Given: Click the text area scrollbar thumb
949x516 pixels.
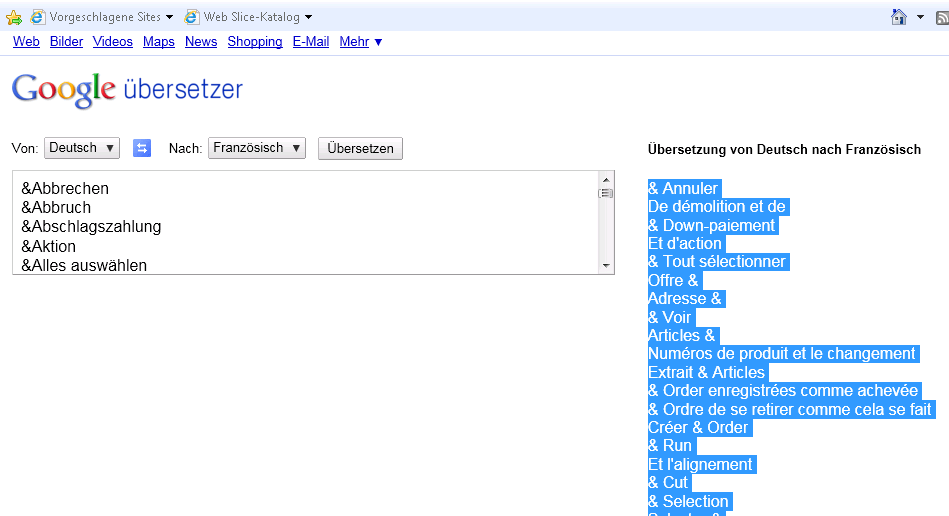Looking at the screenshot, I should click(x=606, y=194).
